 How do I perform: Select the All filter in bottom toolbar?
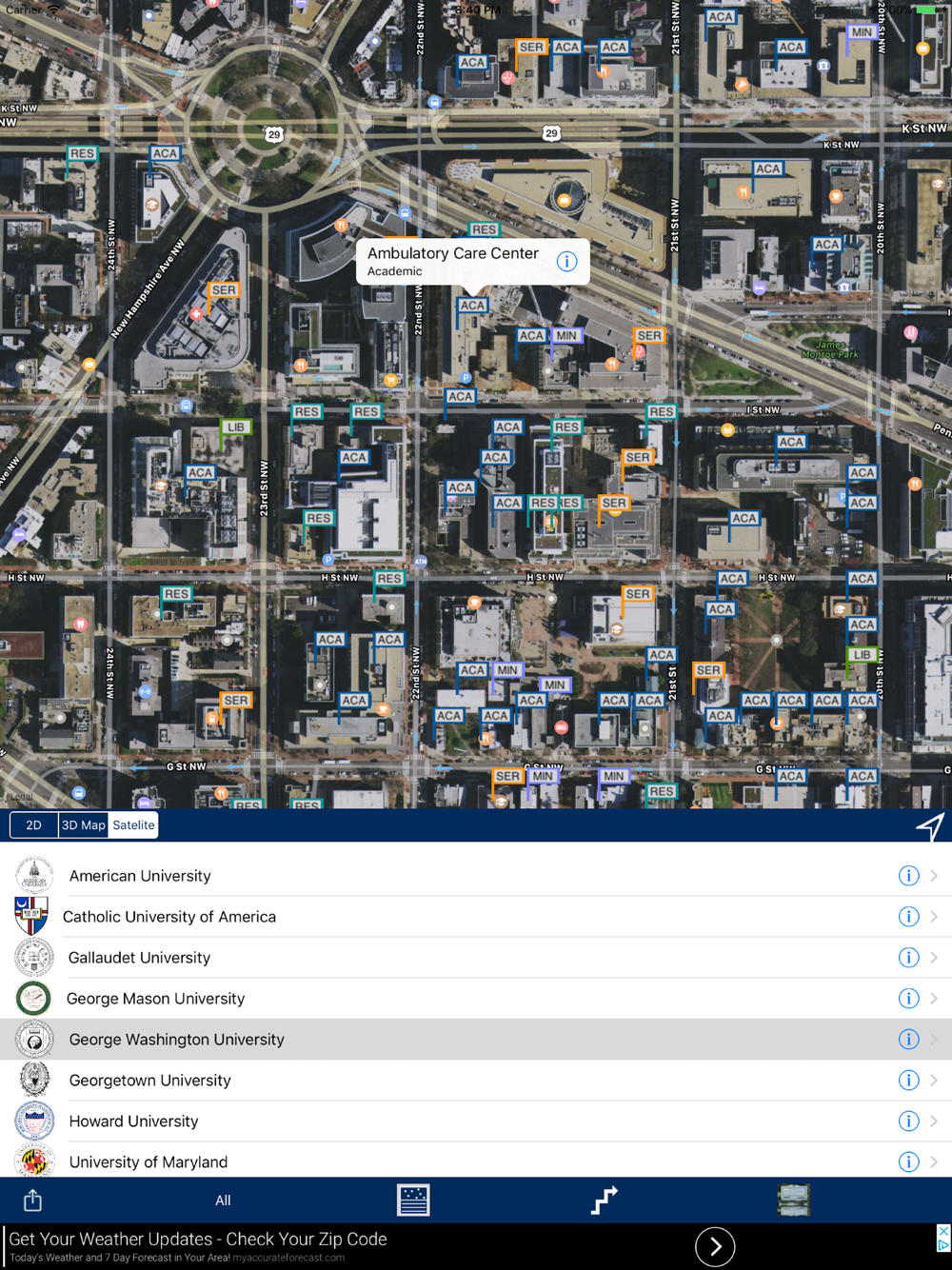coord(223,1201)
